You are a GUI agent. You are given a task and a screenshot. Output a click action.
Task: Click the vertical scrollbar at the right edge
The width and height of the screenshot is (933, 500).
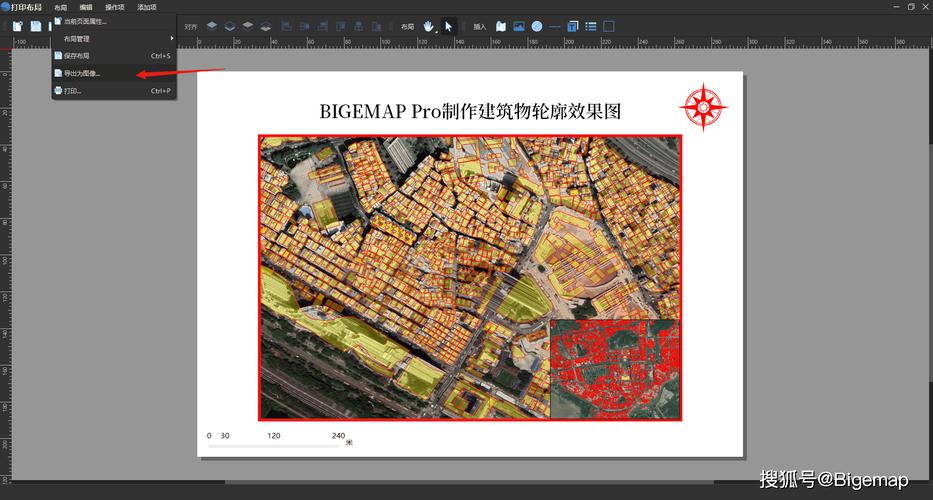tap(929, 262)
